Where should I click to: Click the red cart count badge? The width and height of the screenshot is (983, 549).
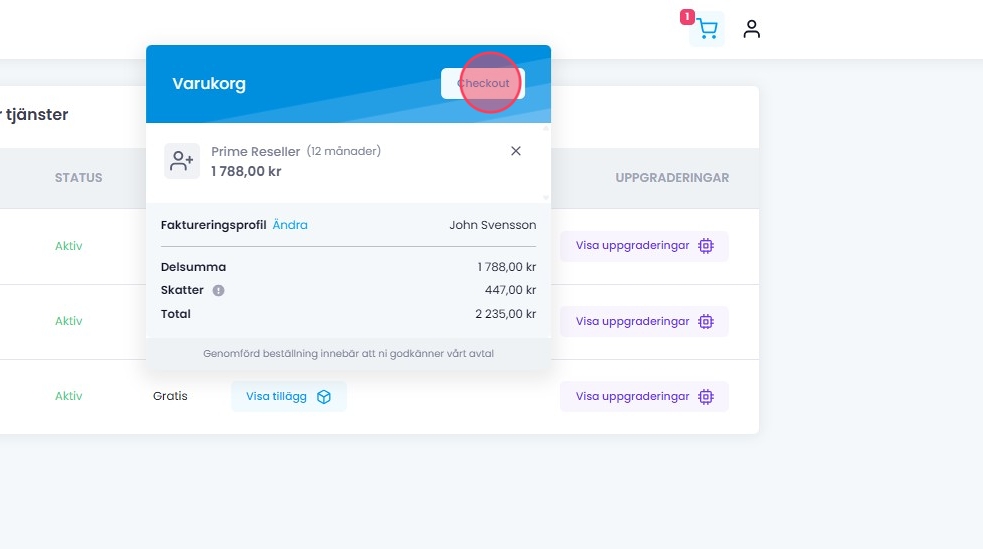click(x=687, y=17)
